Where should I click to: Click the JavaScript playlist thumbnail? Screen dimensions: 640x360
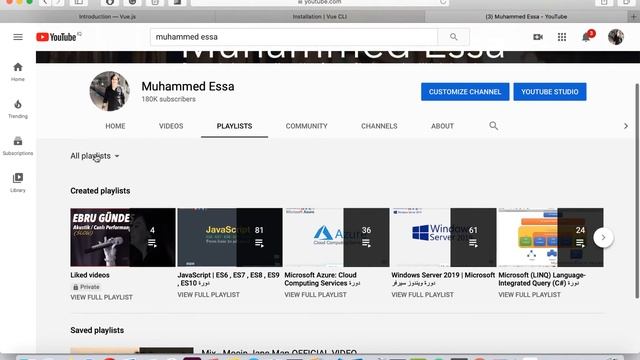tap(230, 238)
